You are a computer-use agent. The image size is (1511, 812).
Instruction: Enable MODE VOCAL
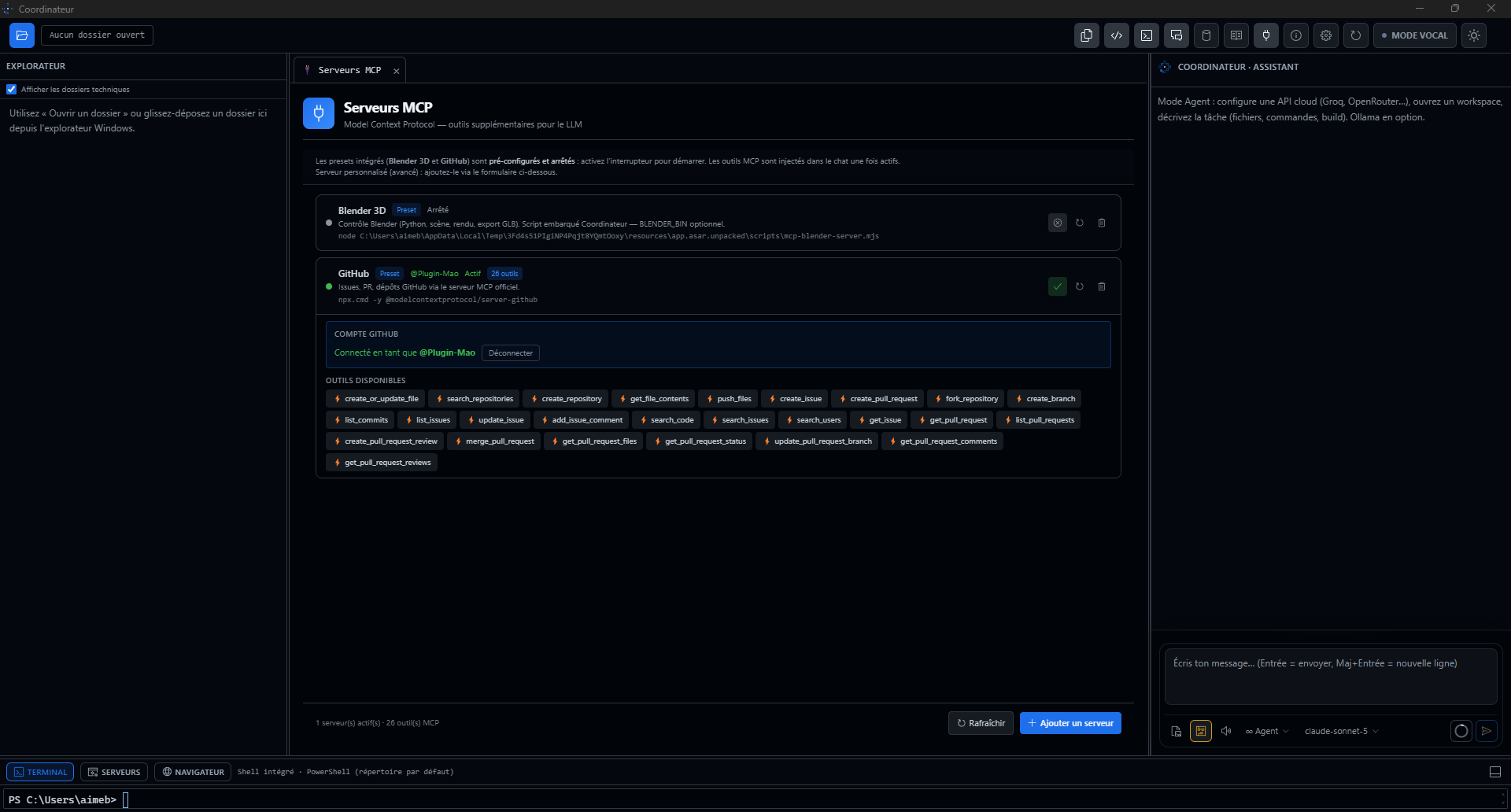pos(1415,35)
